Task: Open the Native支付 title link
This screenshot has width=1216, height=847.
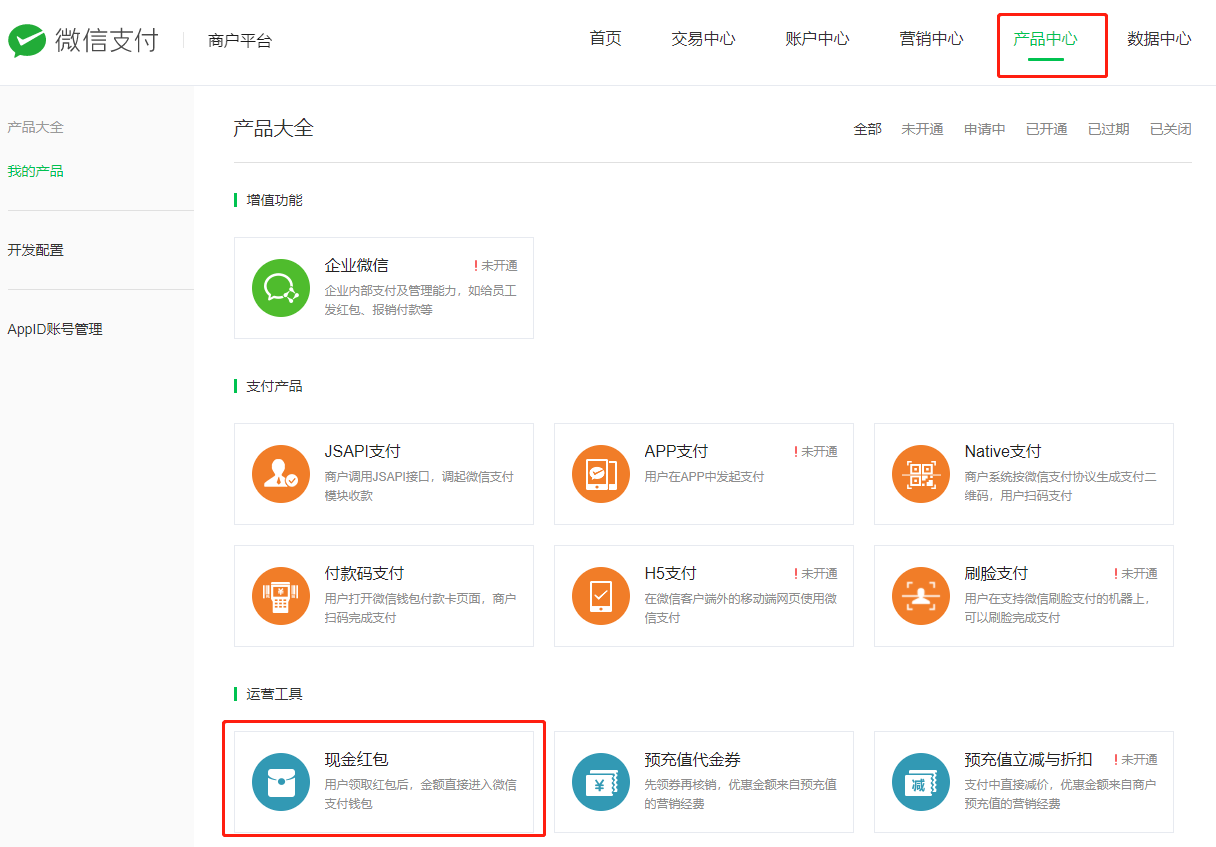Action: click(1002, 451)
